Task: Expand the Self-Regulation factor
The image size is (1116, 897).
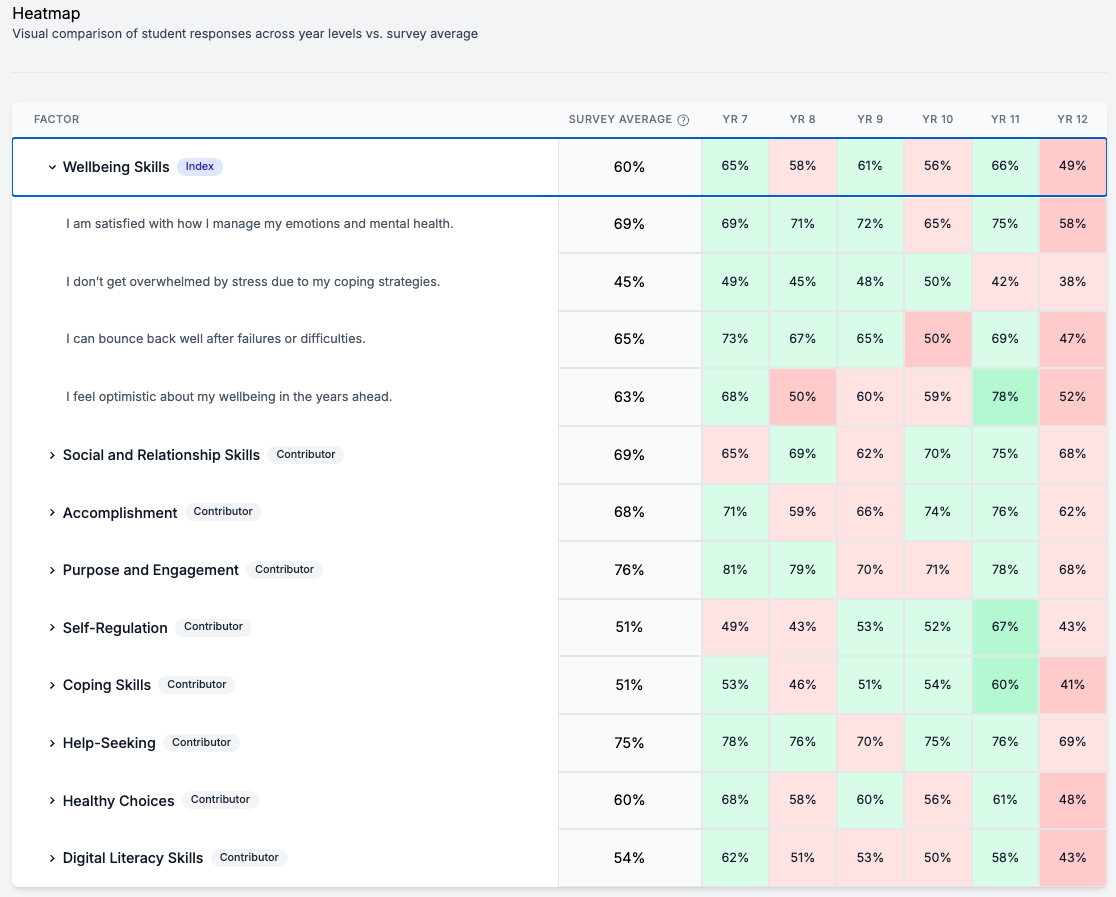Action: point(52,627)
